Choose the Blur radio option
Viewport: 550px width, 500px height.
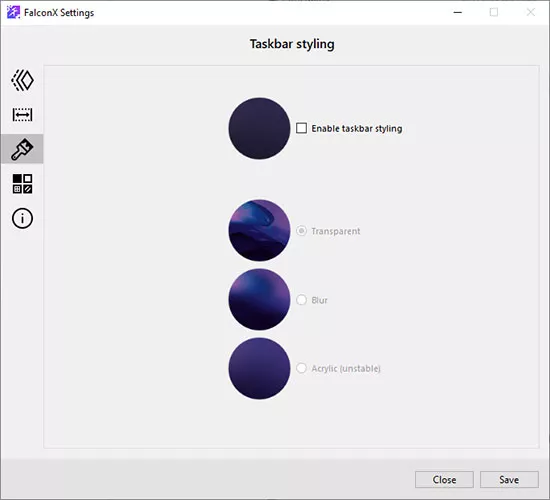[301, 300]
